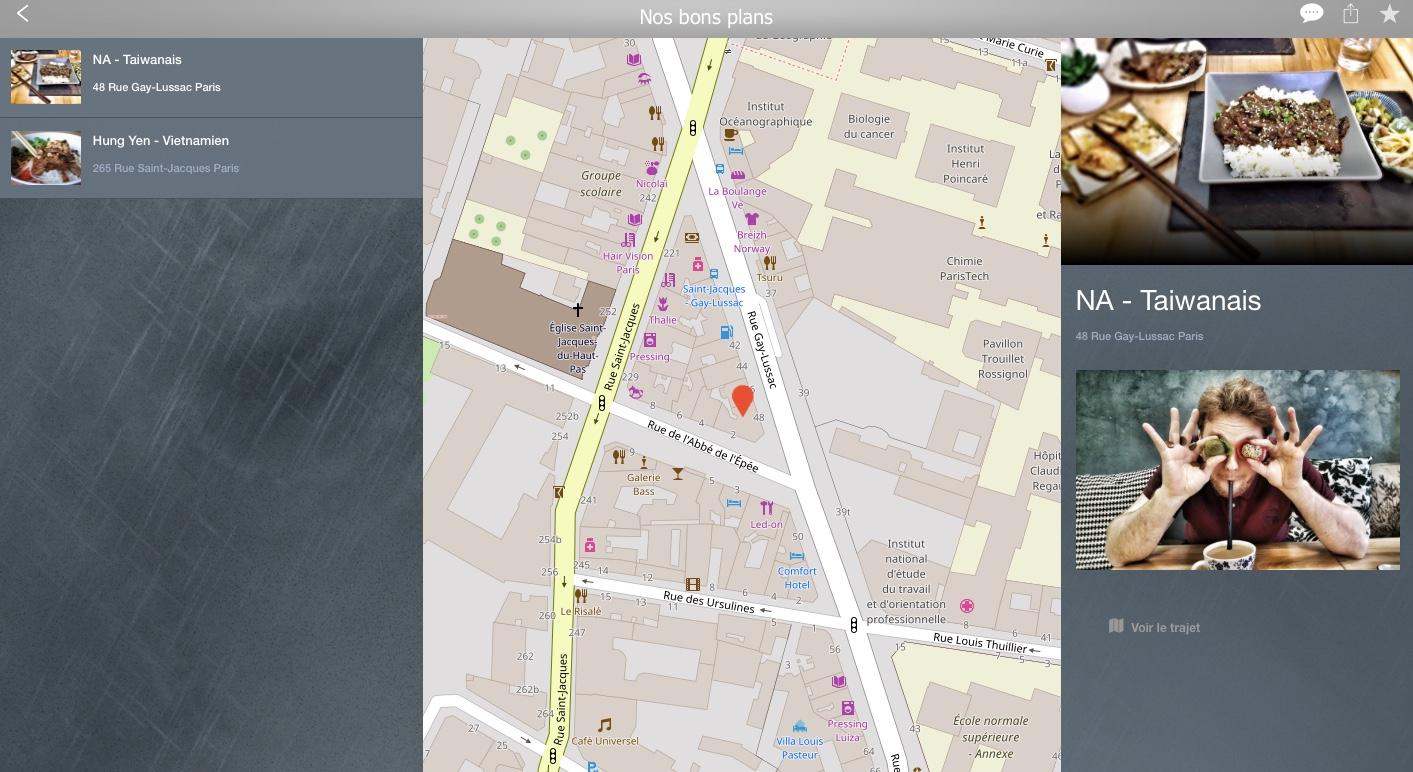
Task: Click the La Boulange bakery icon
Action: tap(737, 175)
